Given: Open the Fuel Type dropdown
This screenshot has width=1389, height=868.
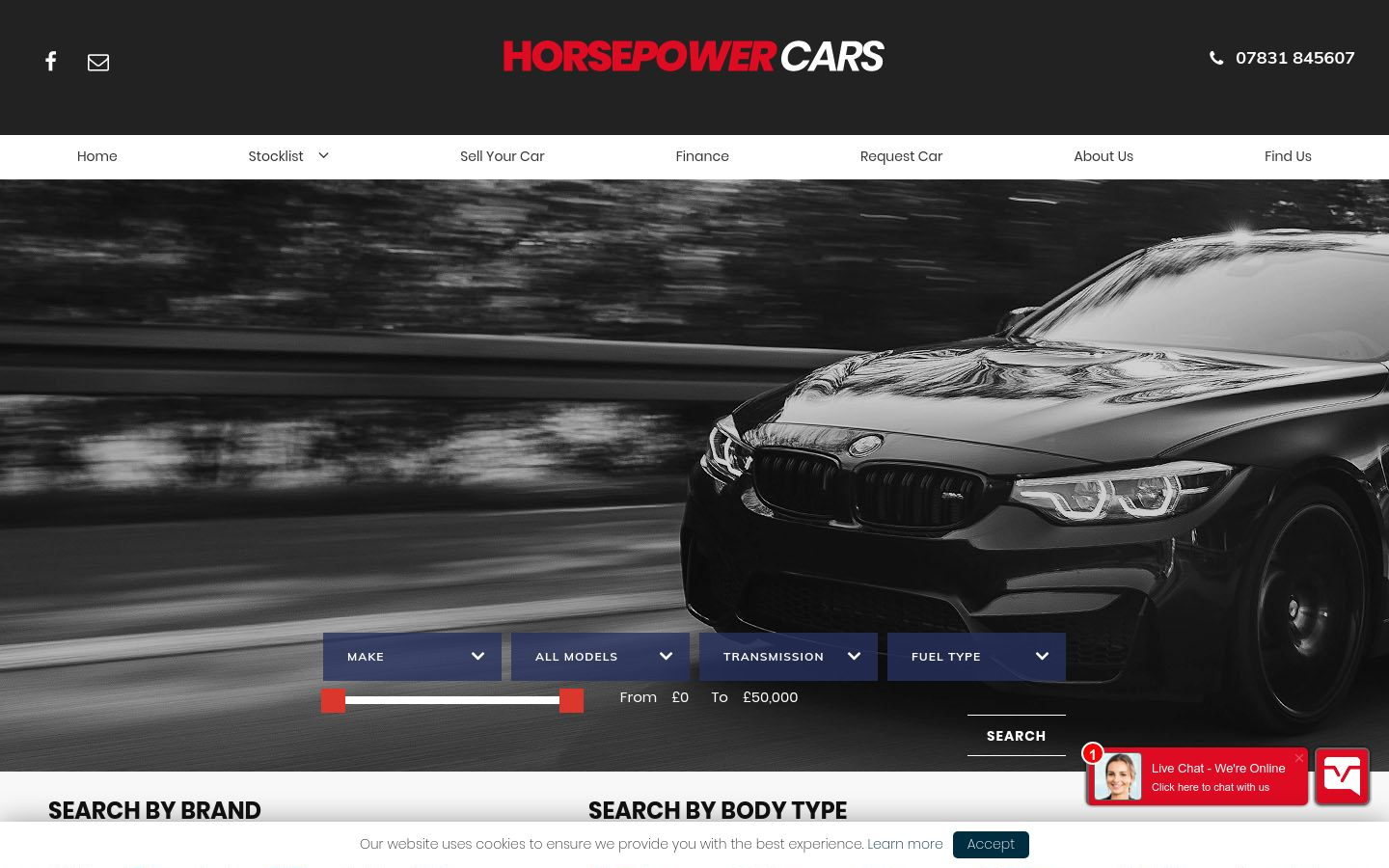Looking at the screenshot, I should tap(976, 657).
